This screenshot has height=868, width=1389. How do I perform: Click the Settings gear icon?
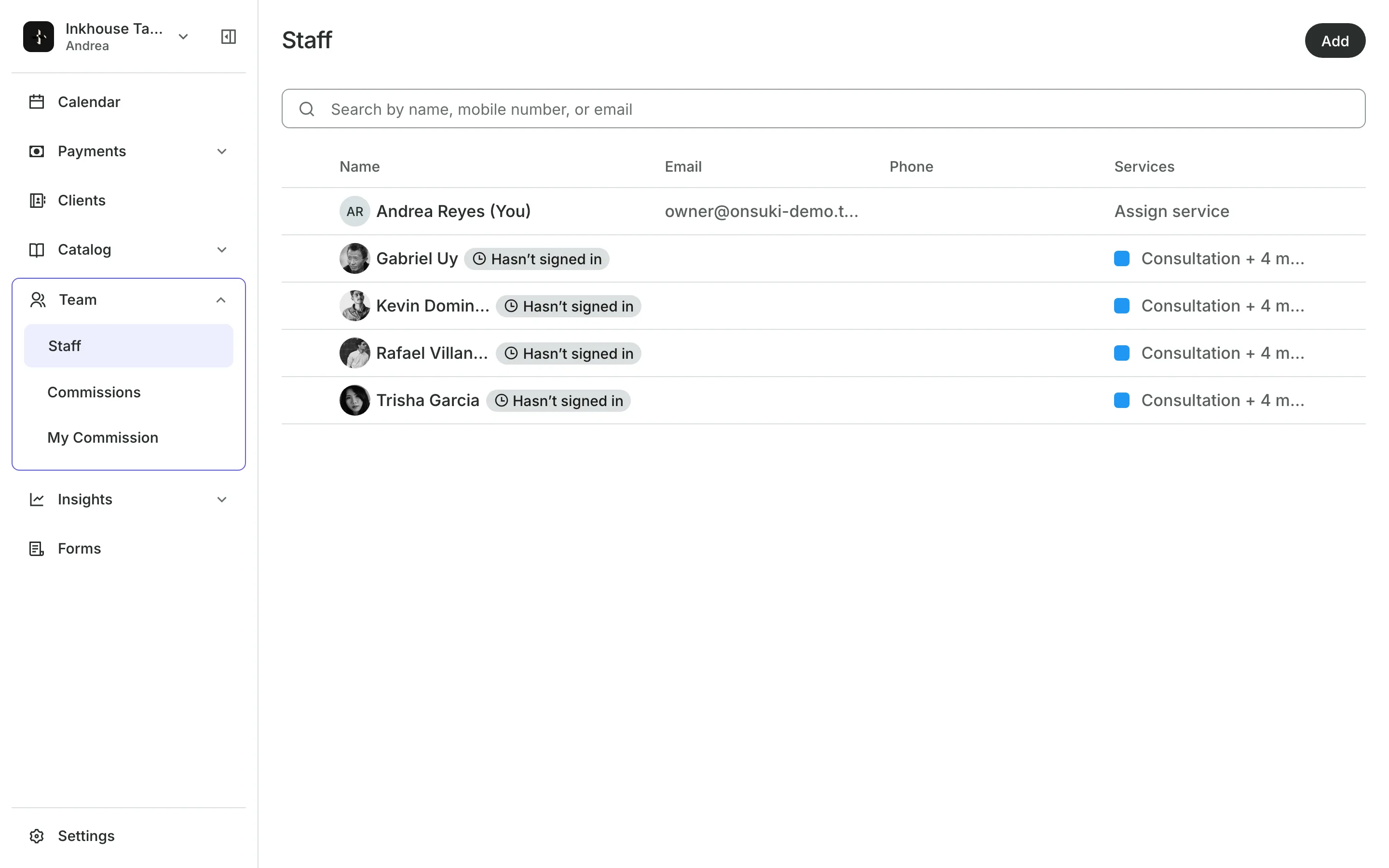pyautogui.click(x=37, y=836)
